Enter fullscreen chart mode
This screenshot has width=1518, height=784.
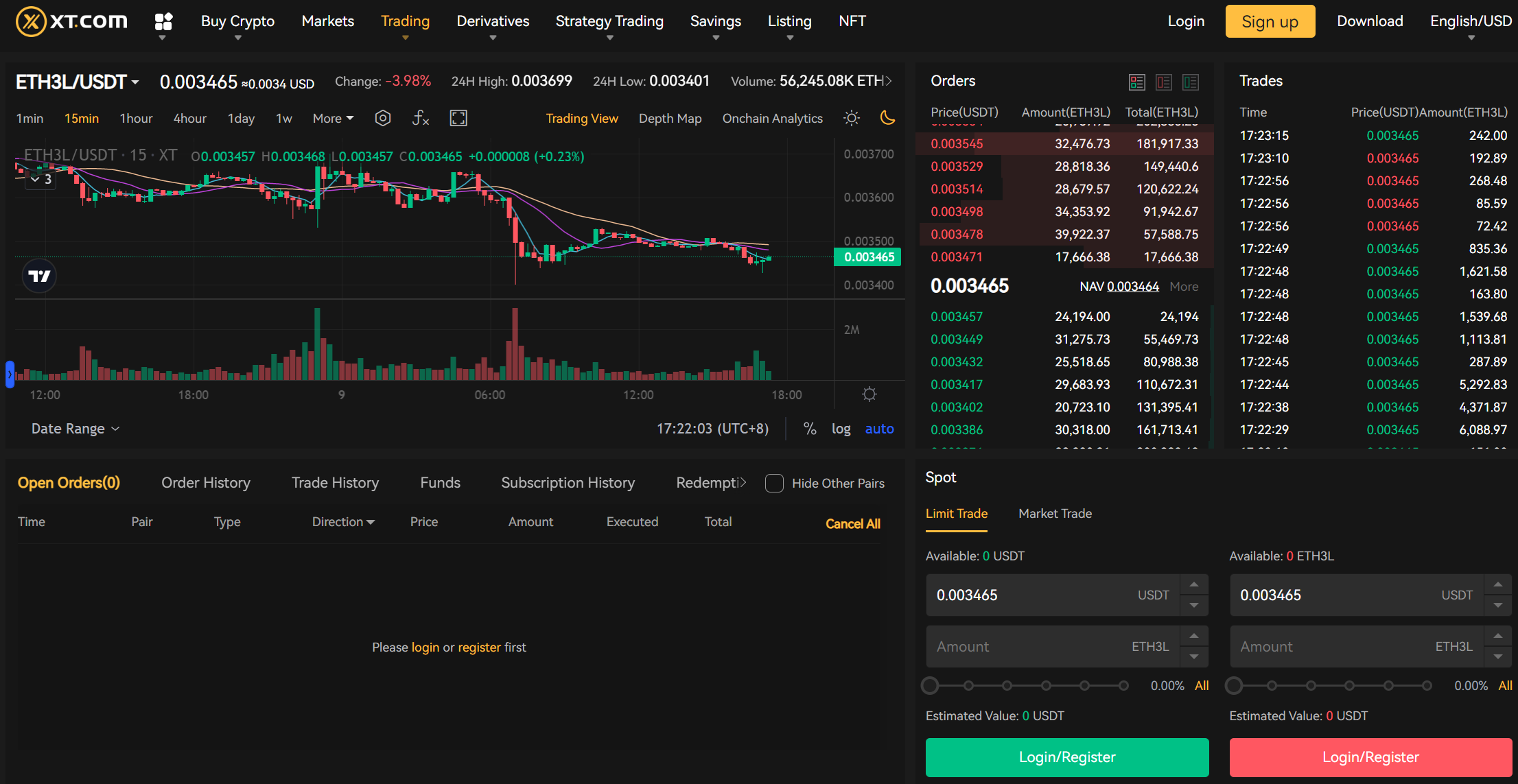tap(458, 118)
